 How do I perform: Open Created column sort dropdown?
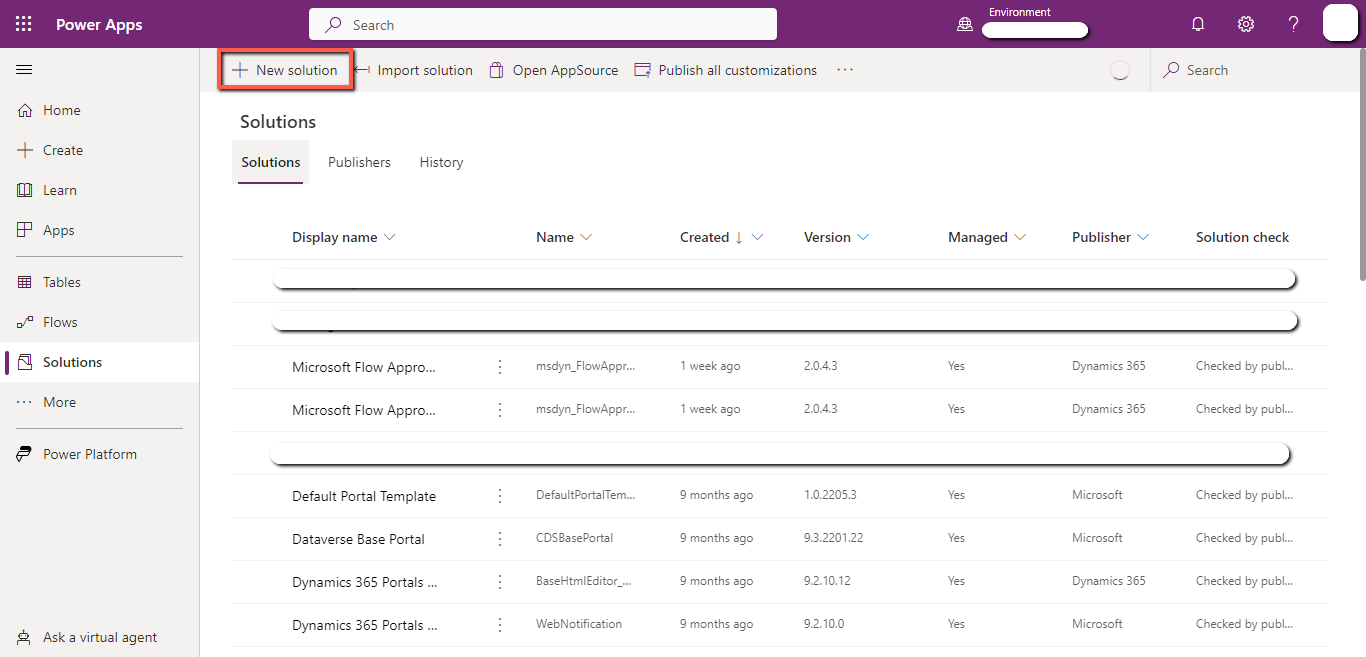click(x=757, y=237)
